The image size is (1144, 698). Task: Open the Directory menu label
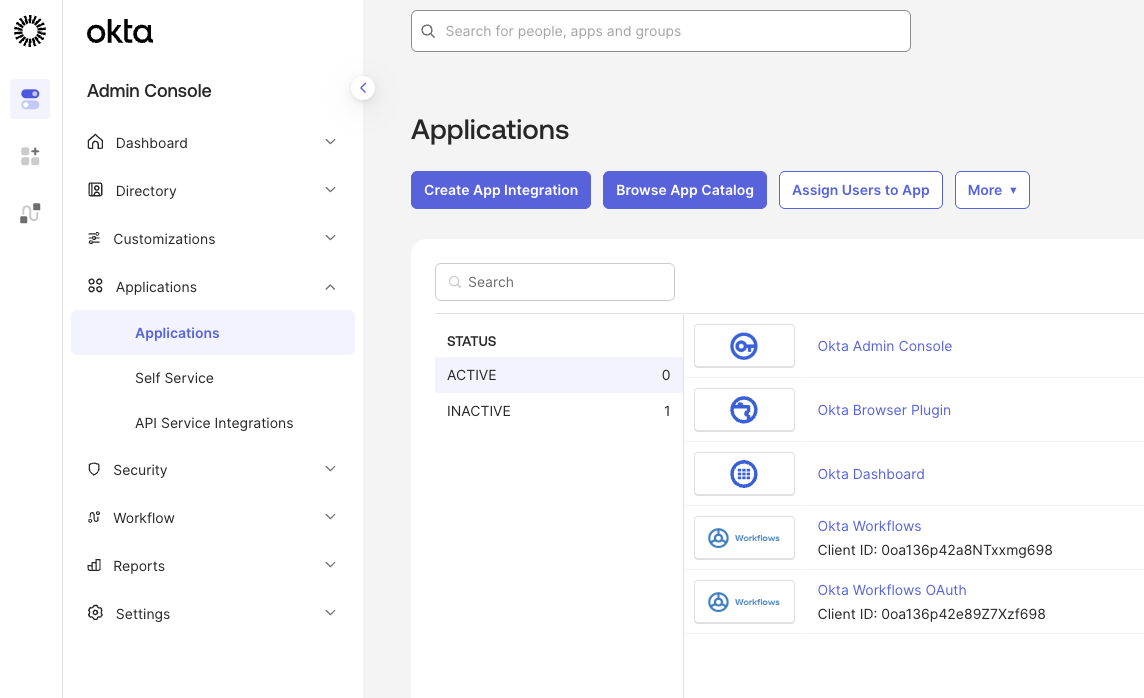(x=146, y=191)
